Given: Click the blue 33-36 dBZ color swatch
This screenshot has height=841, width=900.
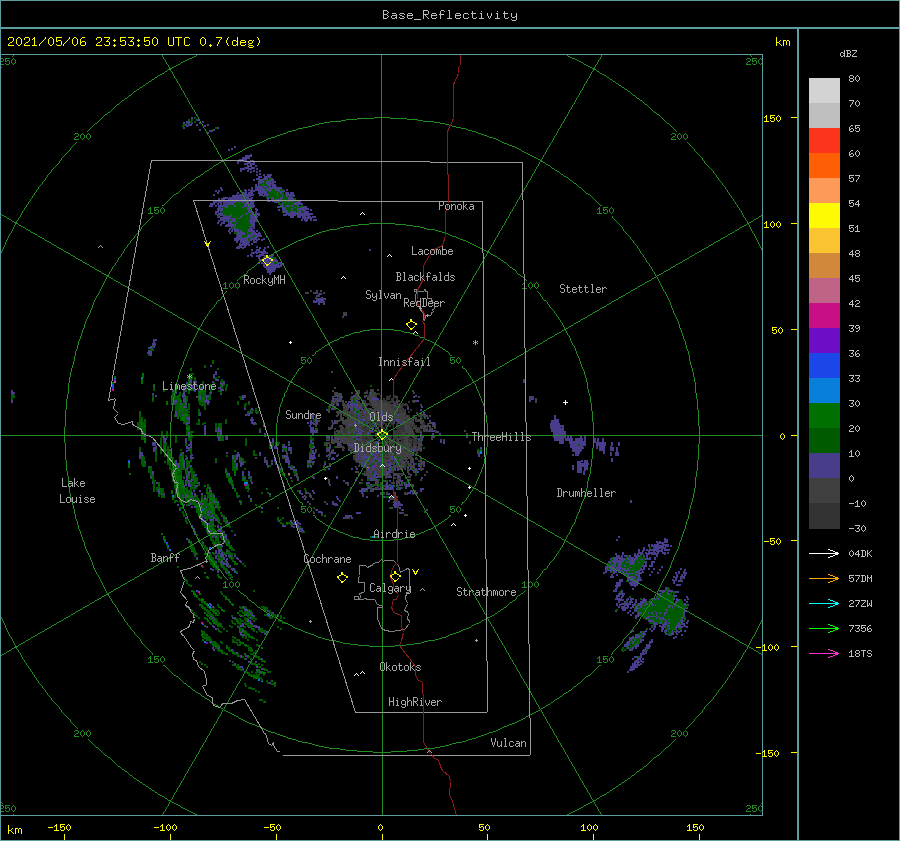Looking at the screenshot, I should pos(824,366).
